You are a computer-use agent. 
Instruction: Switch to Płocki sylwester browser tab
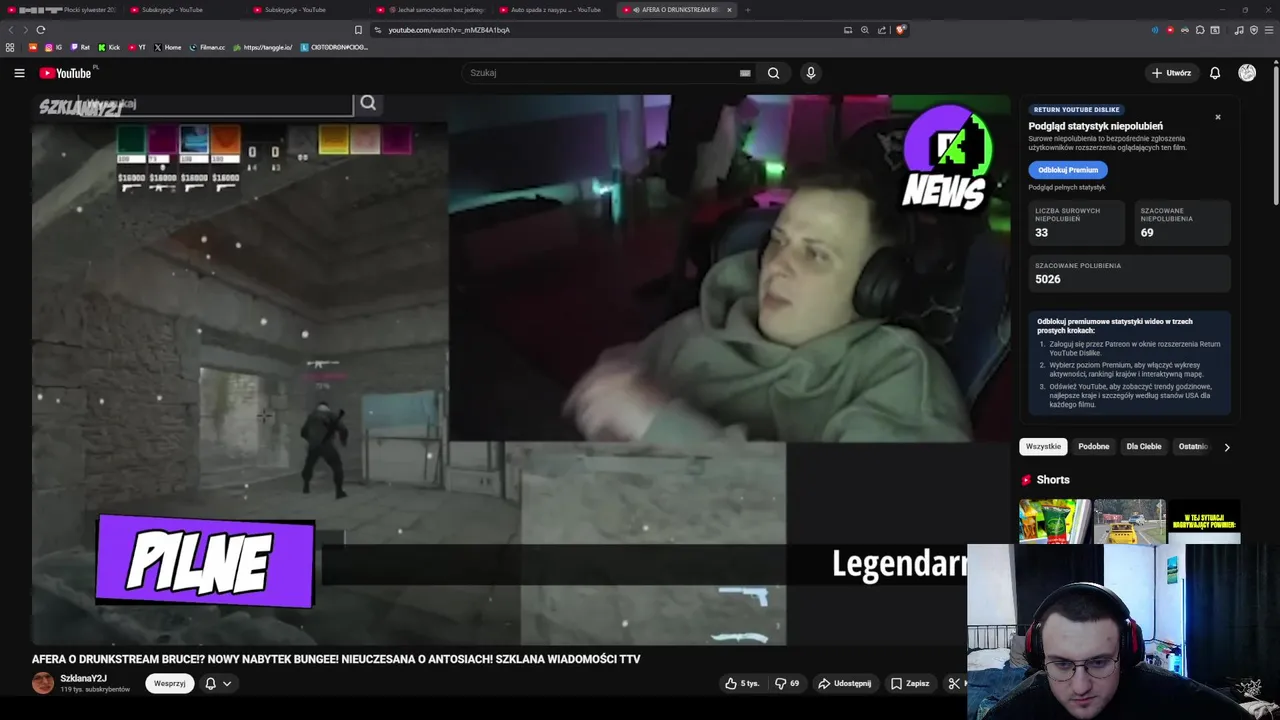pyautogui.click(x=60, y=10)
